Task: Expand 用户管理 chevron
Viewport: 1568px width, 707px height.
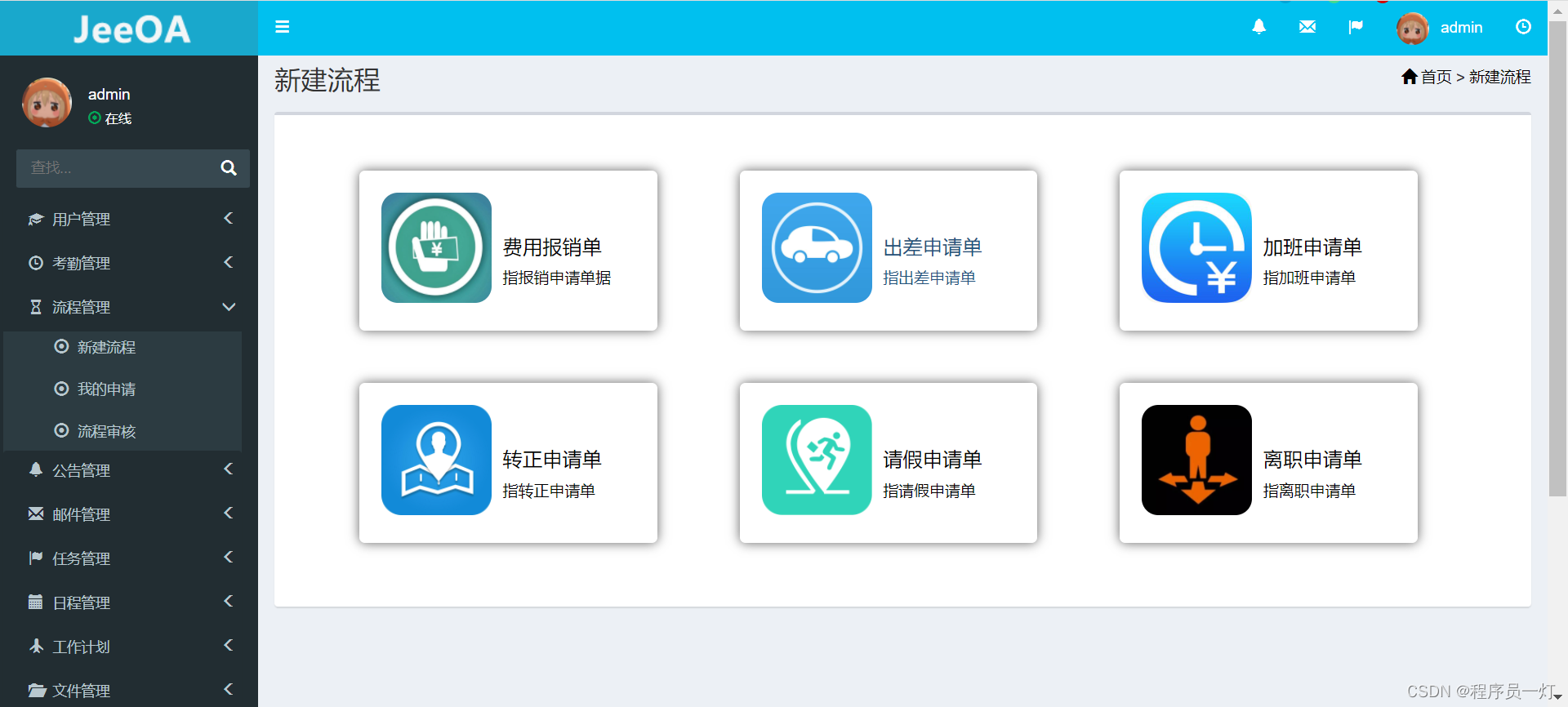Action: (x=229, y=218)
